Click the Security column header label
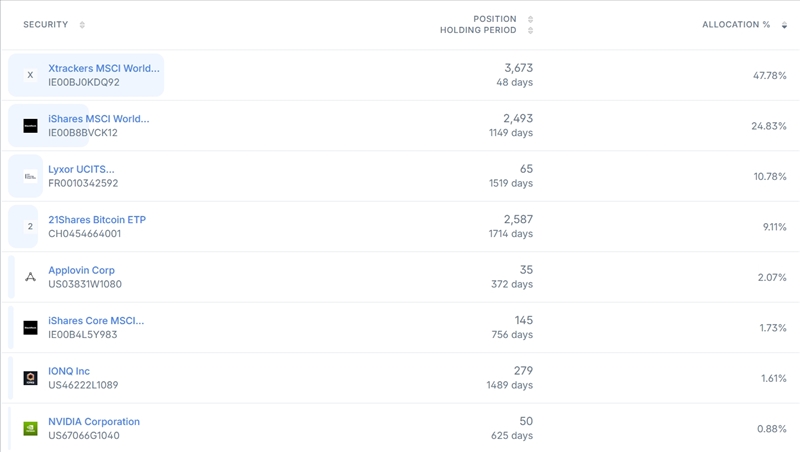 pos(46,25)
